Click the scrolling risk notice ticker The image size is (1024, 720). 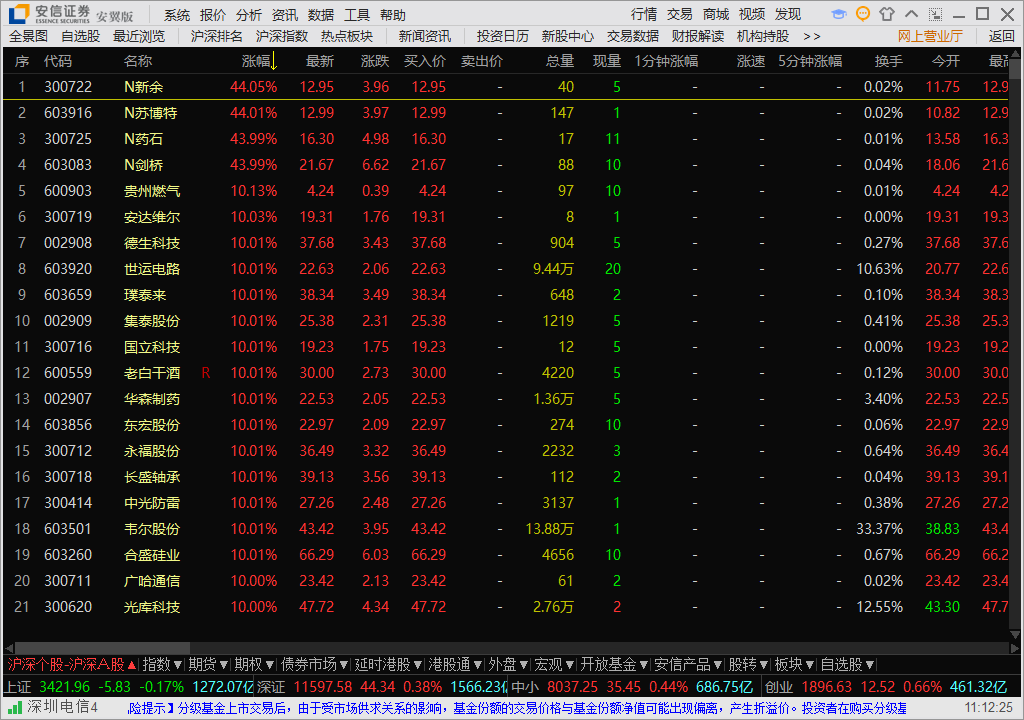(x=517, y=708)
